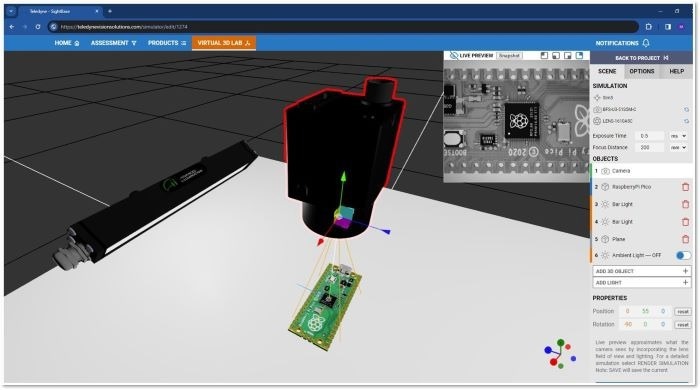The width and height of the screenshot is (700, 390).
Task: Open the Focus Distance unit dropdown
Action: click(x=678, y=147)
